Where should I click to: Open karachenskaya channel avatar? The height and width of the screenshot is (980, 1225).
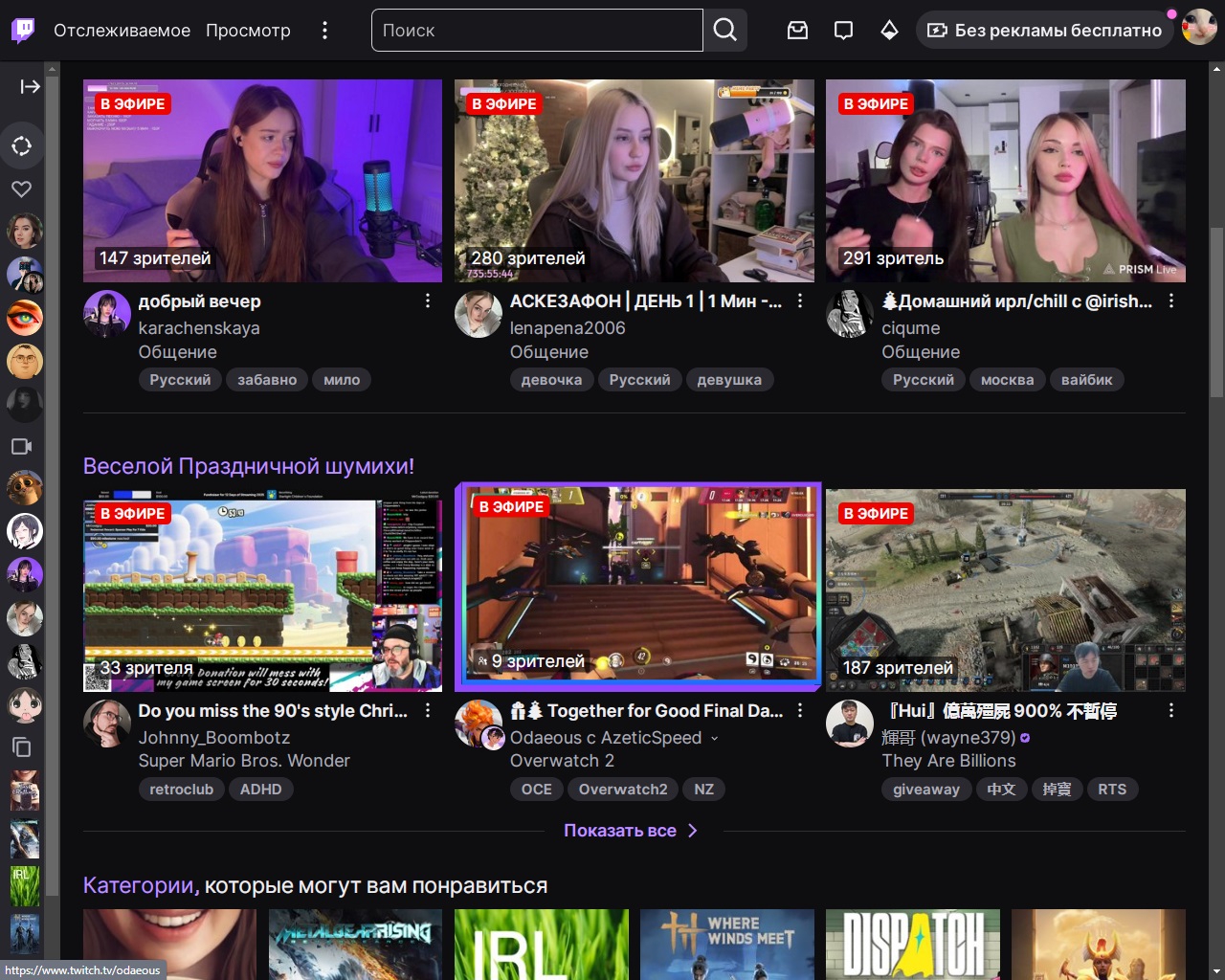point(107,314)
